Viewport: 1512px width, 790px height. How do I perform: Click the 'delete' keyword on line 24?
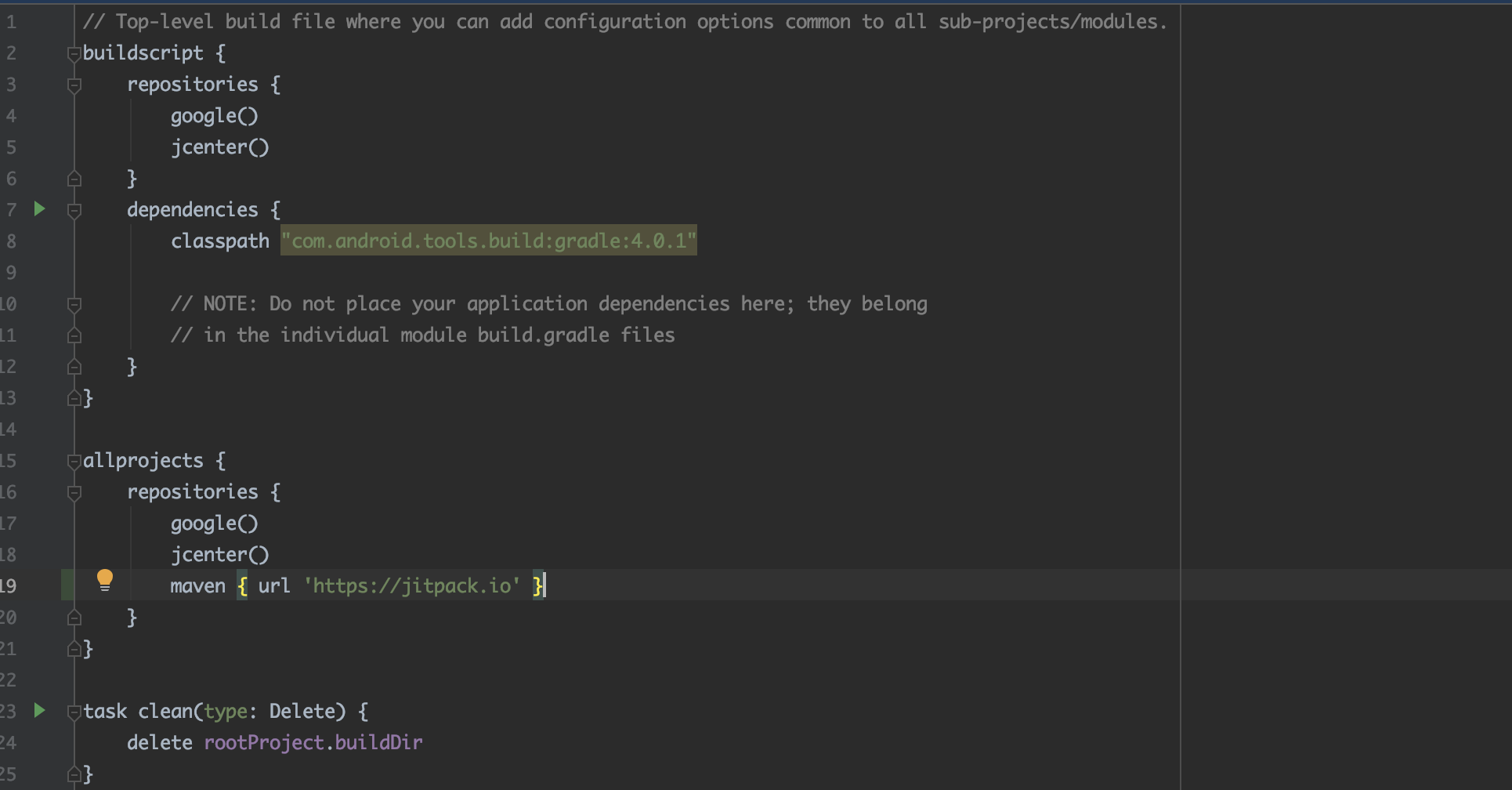pyautogui.click(x=160, y=742)
